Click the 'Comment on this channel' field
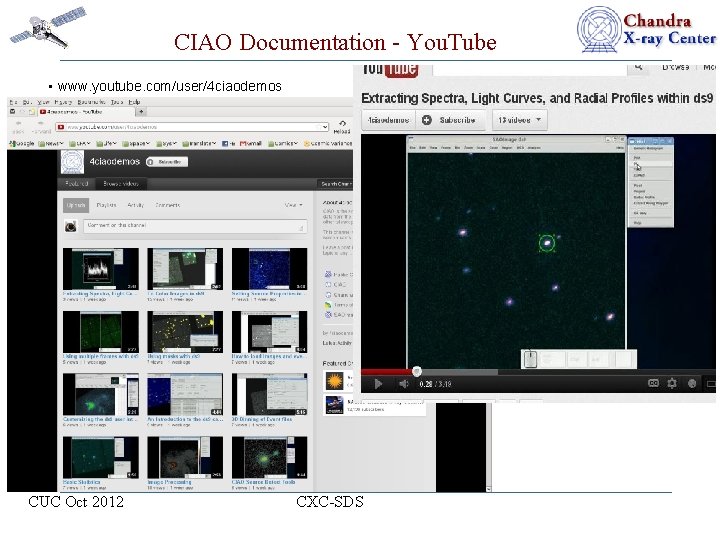This screenshot has width=720, height=540. click(x=195, y=226)
